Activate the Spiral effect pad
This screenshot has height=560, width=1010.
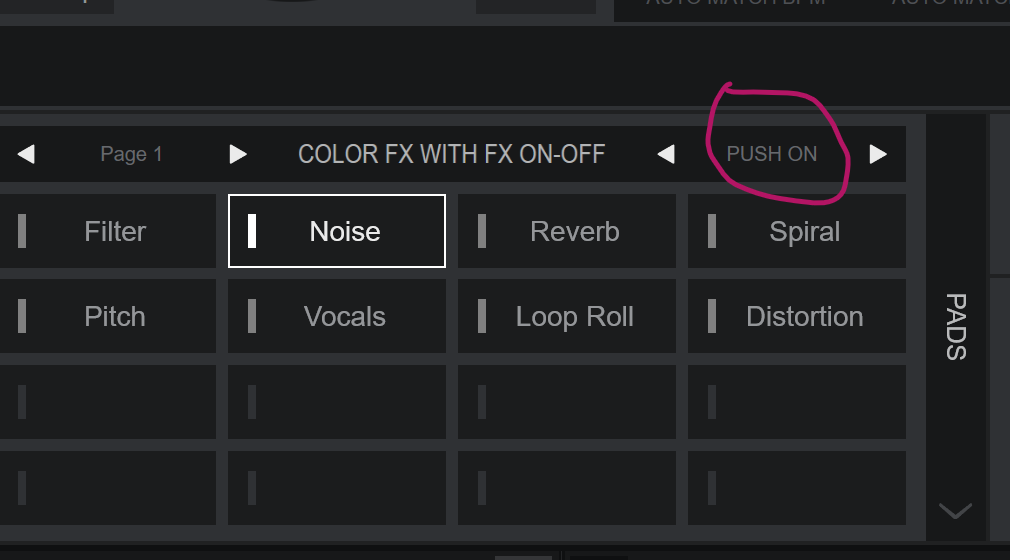pos(797,231)
